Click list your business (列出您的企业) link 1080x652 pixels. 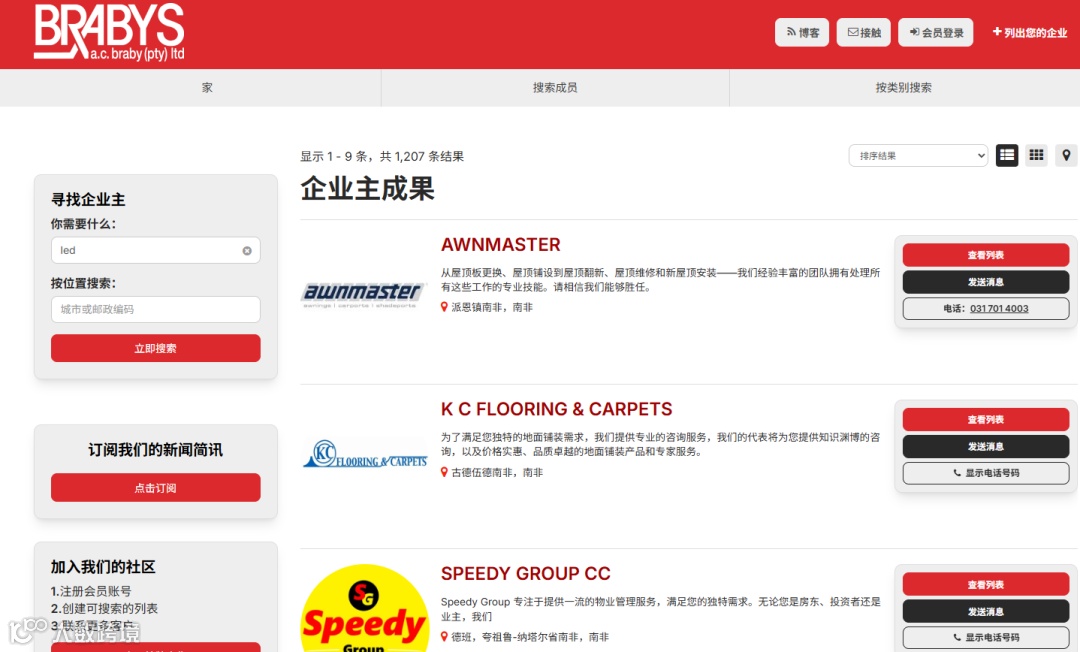point(1030,32)
